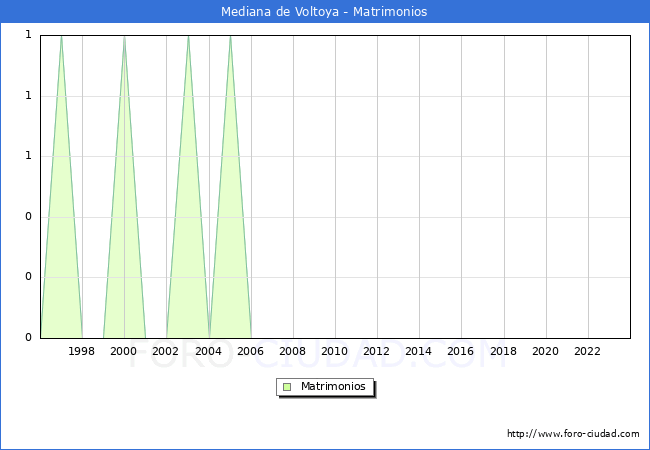
Task: Click the 2020 x-axis label
Action: pos(545,351)
